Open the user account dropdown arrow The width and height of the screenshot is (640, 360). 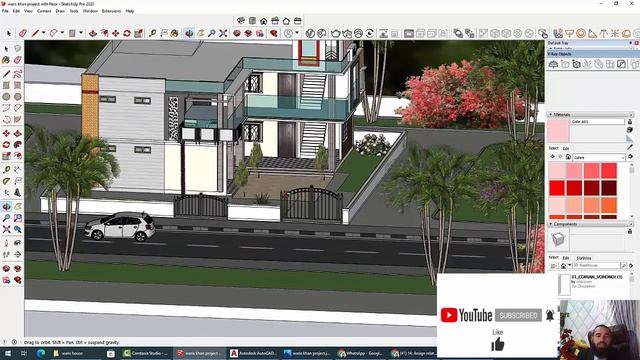tap(297, 33)
